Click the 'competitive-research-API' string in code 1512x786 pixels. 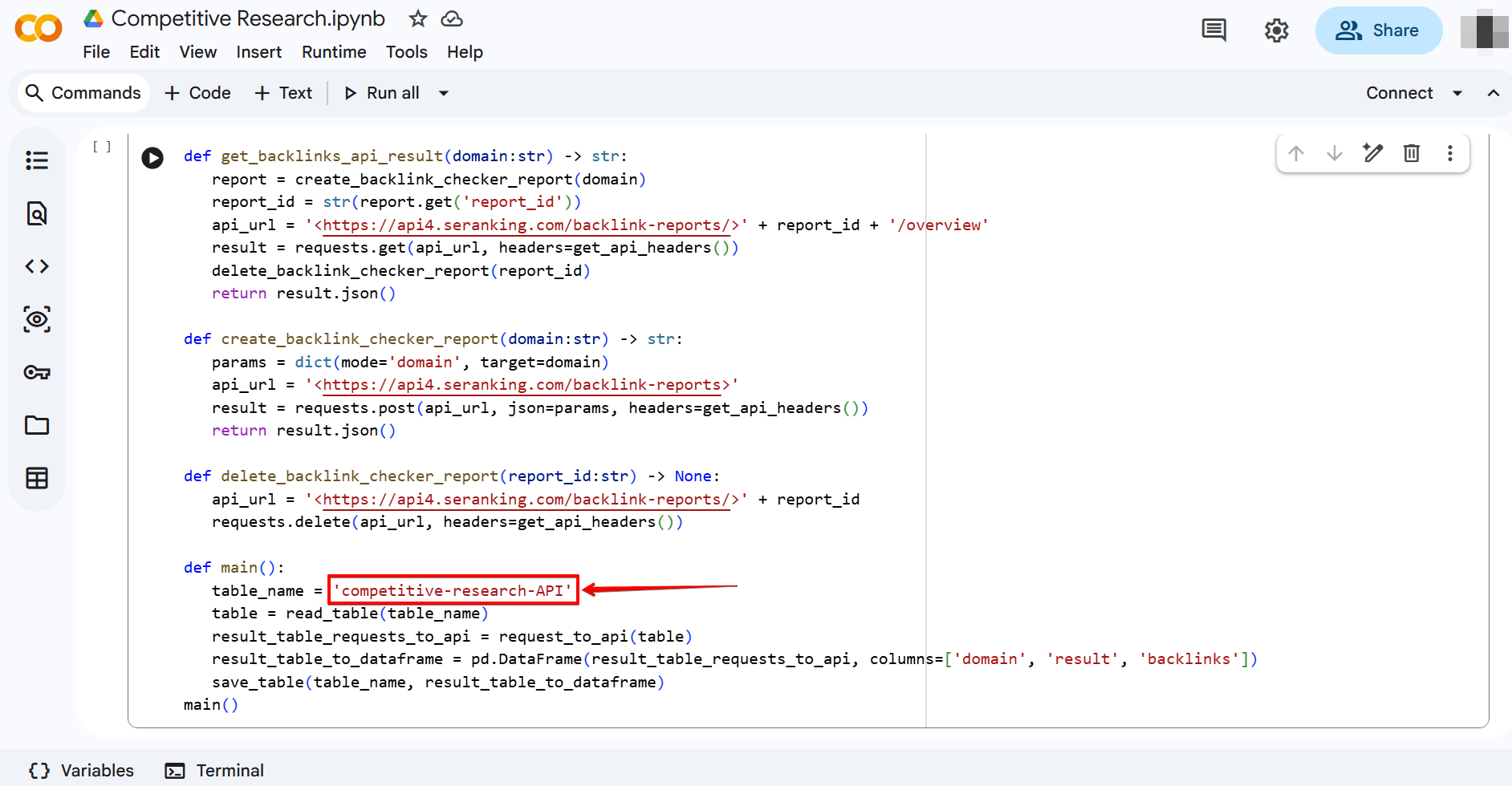453,590
